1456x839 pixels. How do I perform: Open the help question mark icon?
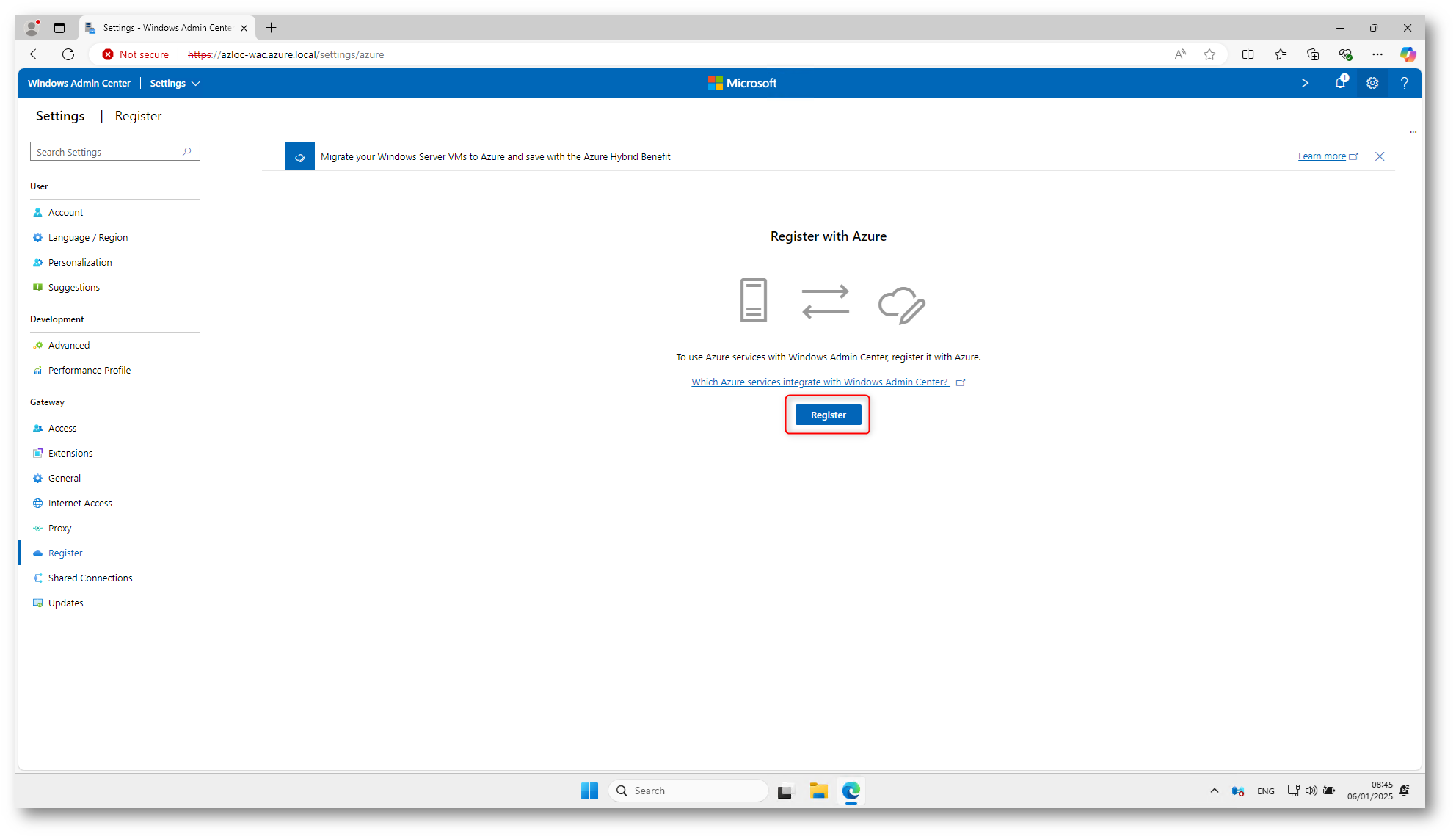coord(1404,84)
